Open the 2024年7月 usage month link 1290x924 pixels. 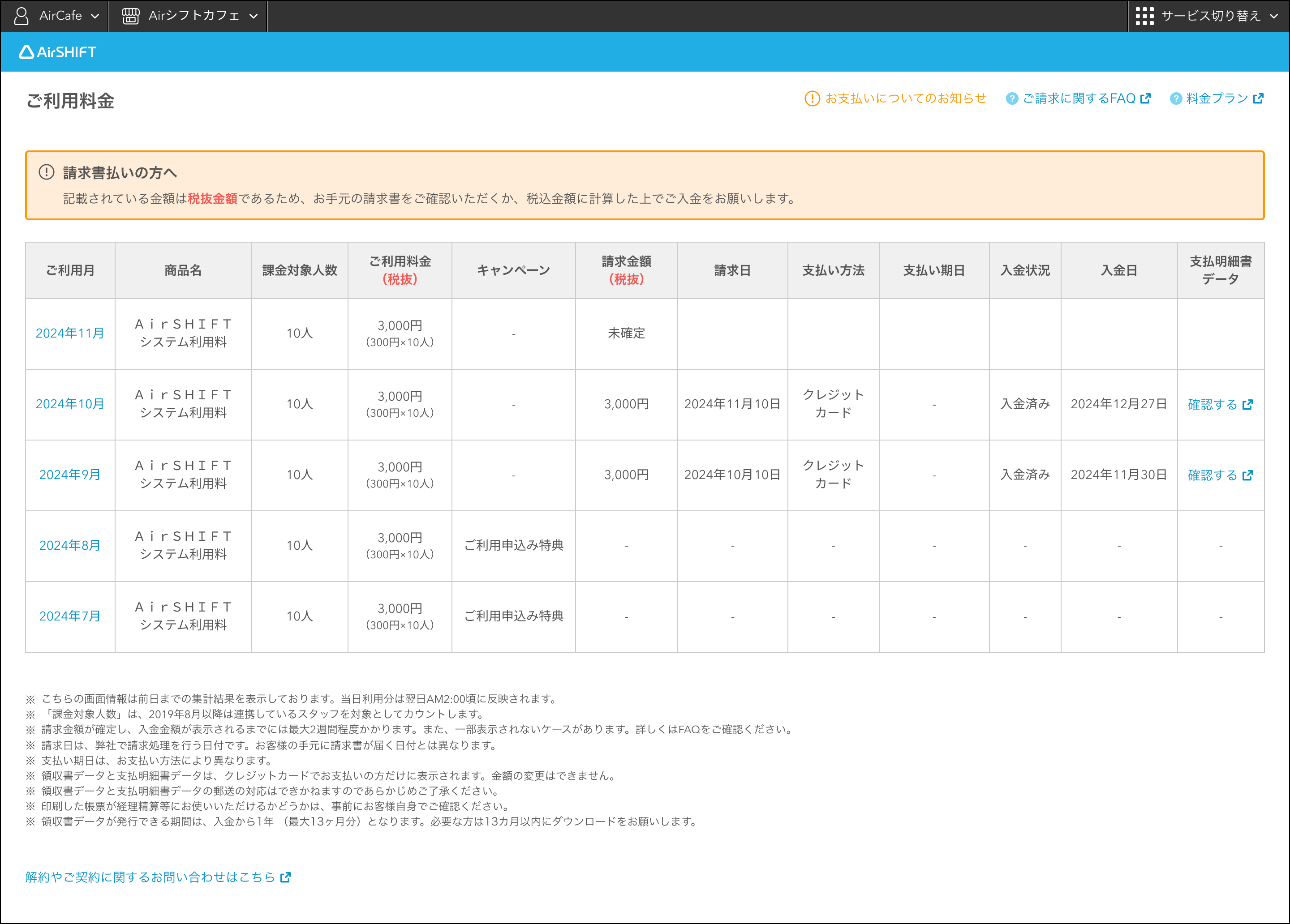70,616
